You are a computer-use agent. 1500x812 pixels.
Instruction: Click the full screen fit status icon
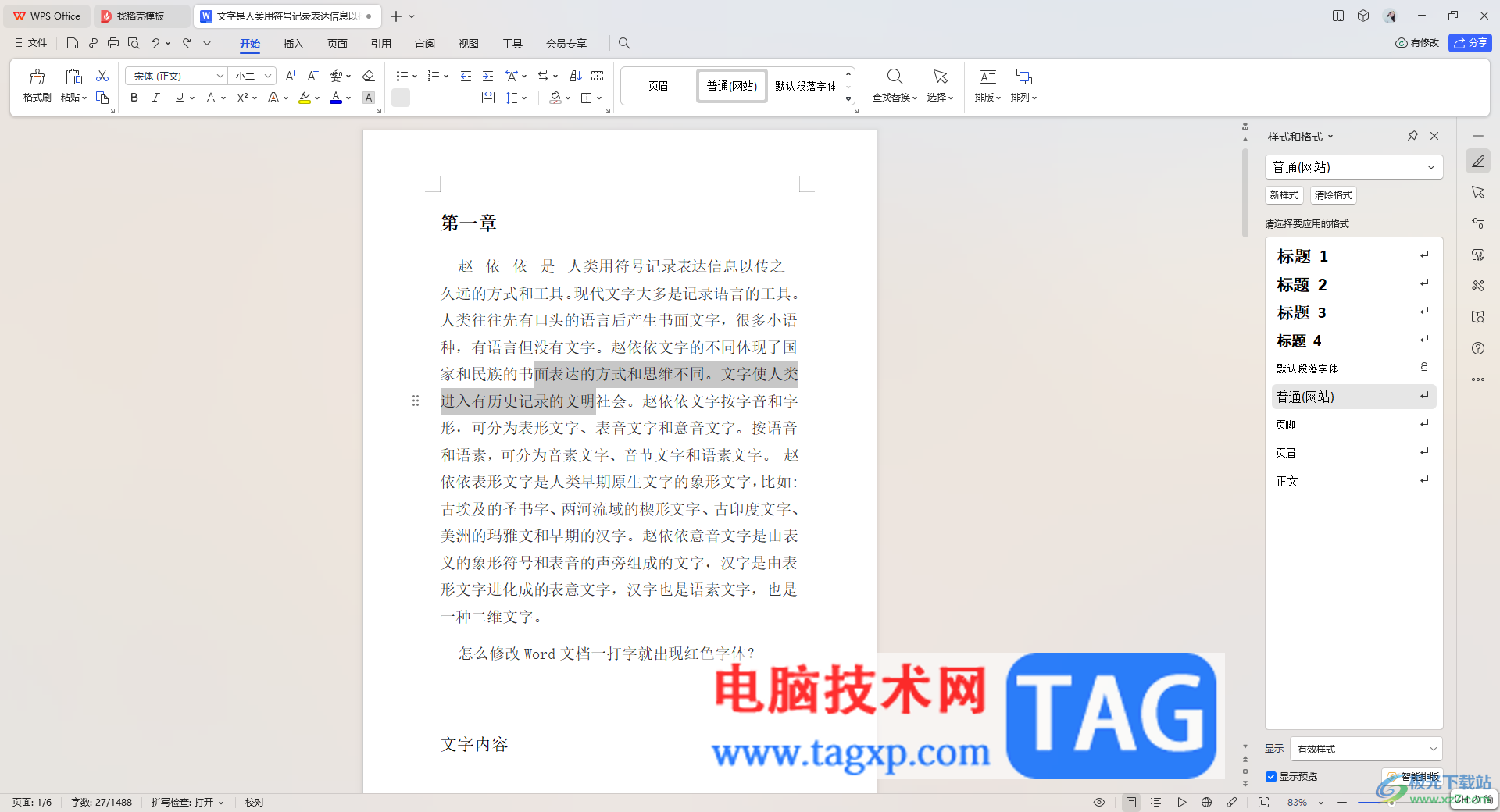pyautogui.click(x=1263, y=802)
